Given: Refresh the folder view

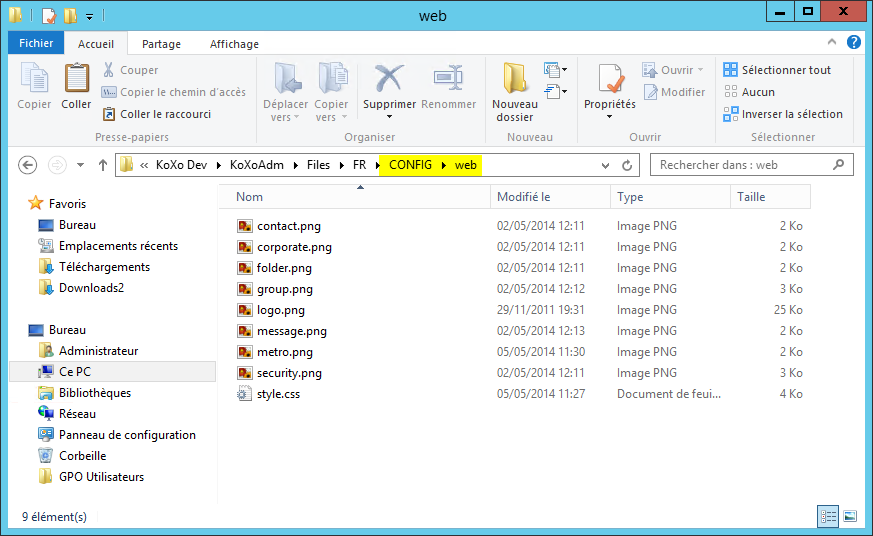Looking at the screenshot, I should (627, 165).
